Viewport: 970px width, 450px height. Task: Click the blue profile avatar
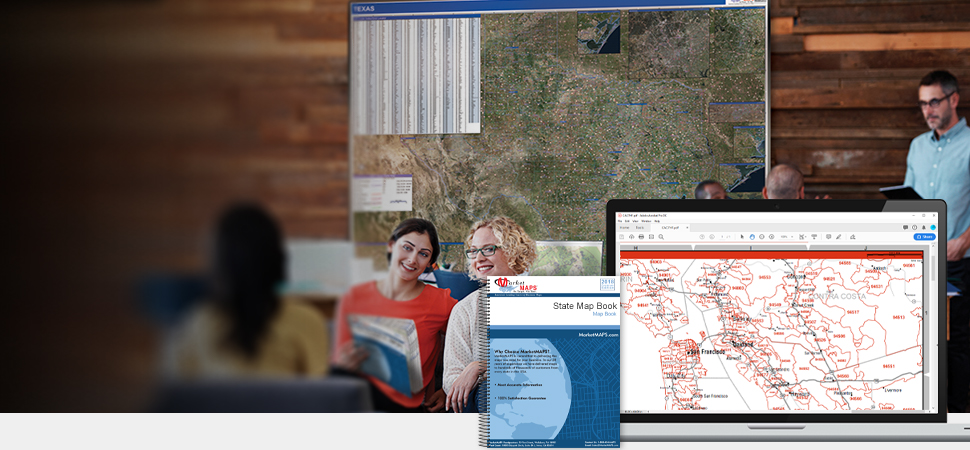(x=933, y=227)
